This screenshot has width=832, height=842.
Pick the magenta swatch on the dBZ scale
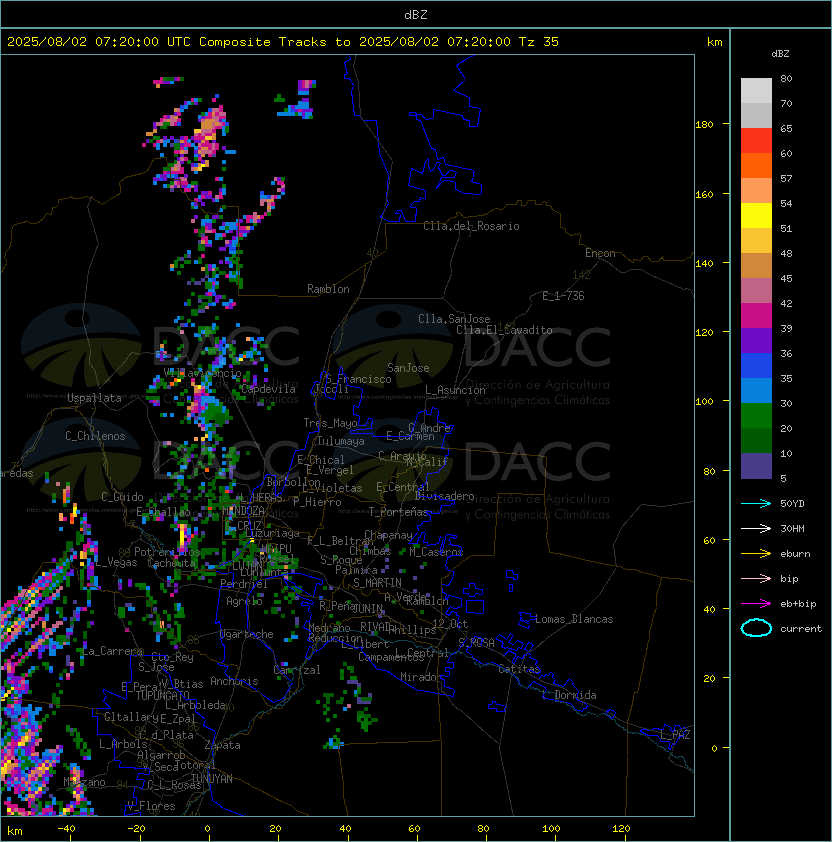[x=756, y=316]
